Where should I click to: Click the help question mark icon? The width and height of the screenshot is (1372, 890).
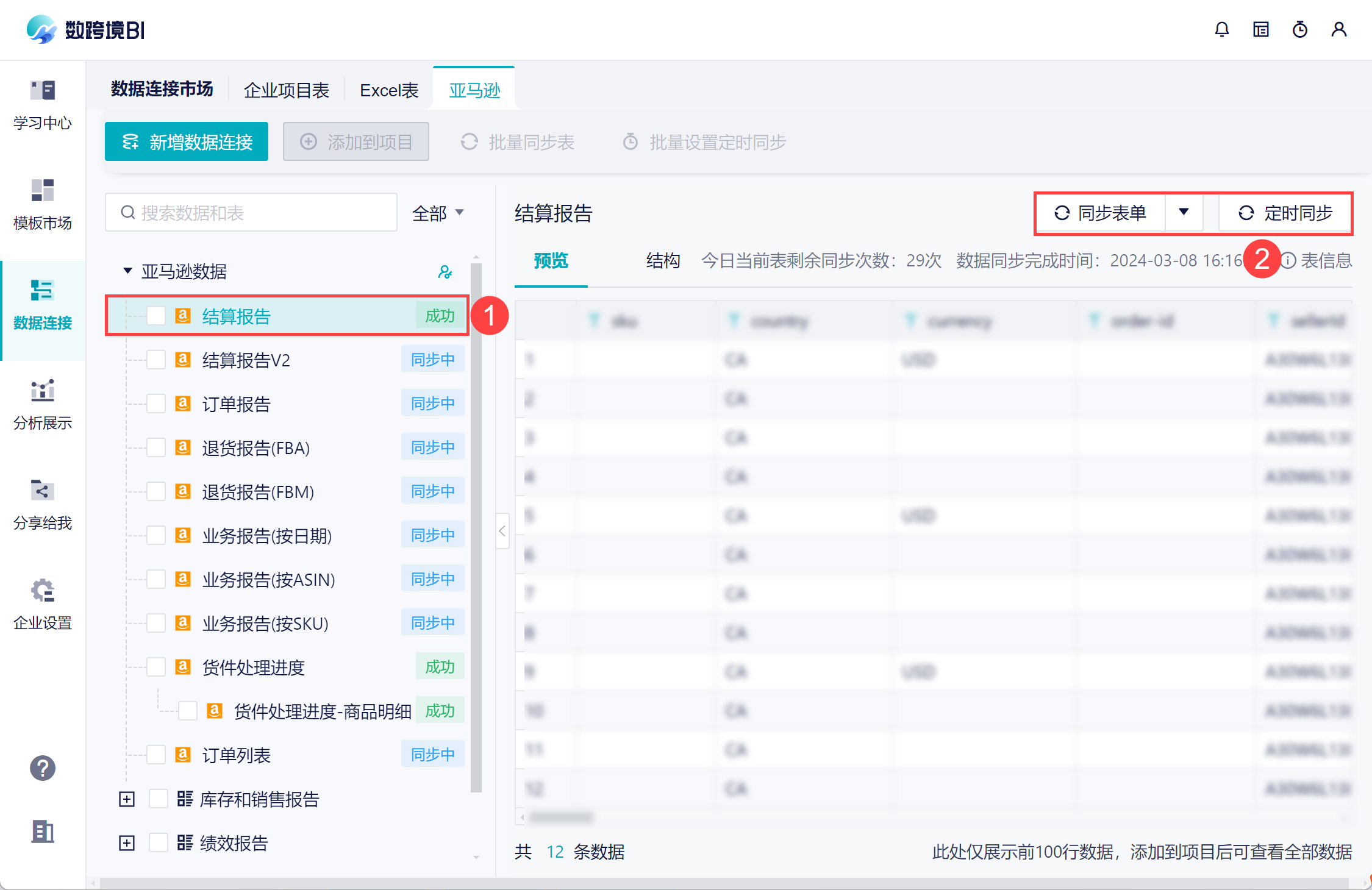43,768
